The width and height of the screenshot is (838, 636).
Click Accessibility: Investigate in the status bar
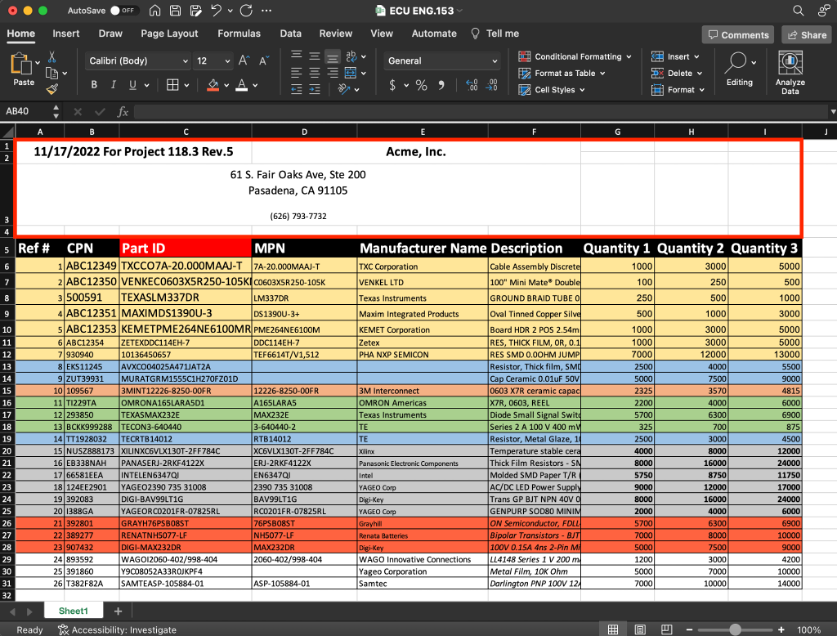[117, 630]
